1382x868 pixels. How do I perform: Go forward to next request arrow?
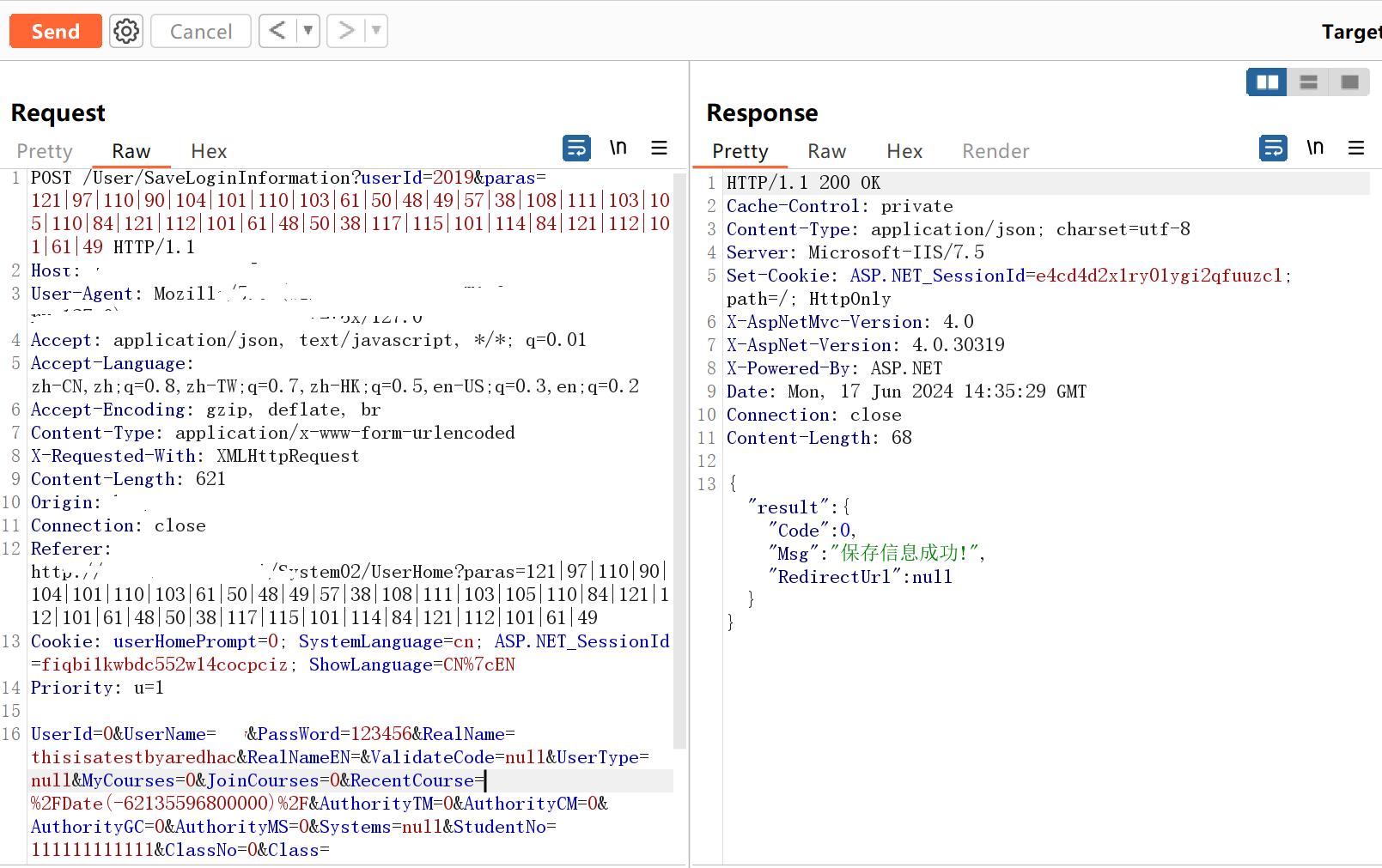point(346,31)
